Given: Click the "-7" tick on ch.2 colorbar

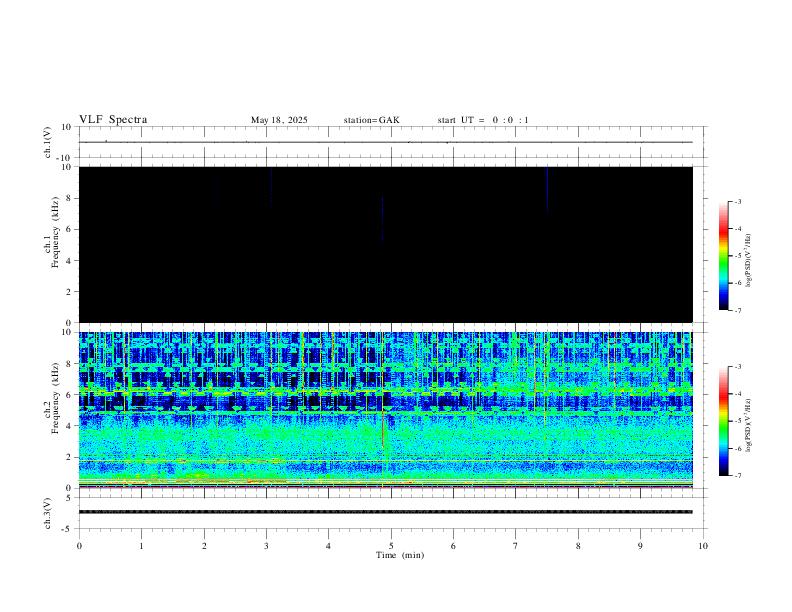Looking at the screenshot, I should (x=737, y=475).
